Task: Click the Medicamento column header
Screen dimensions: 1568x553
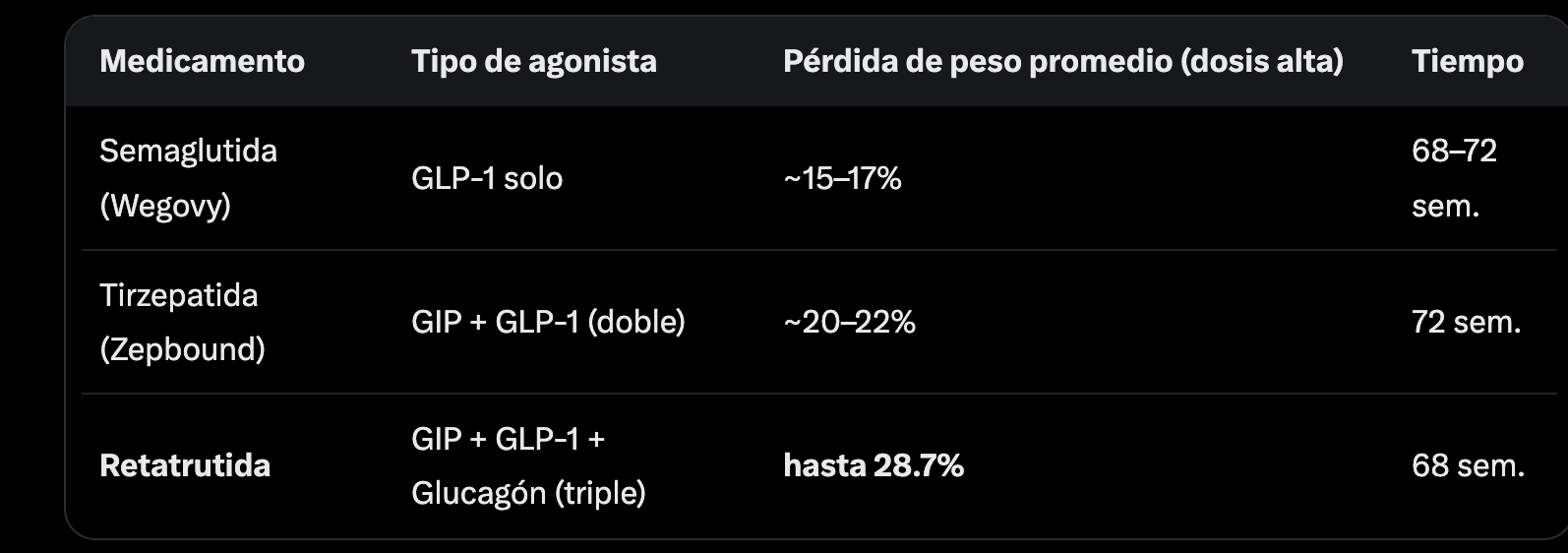Action: click(x=202, y=61)
